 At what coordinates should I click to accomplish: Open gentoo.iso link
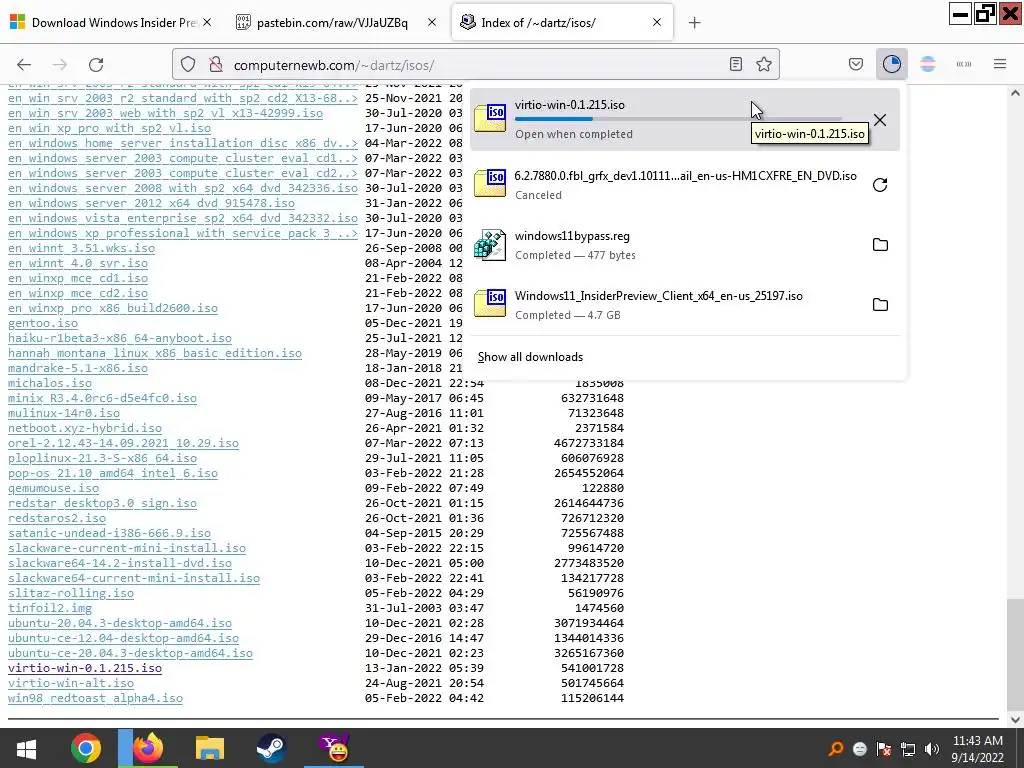point(42,323)
